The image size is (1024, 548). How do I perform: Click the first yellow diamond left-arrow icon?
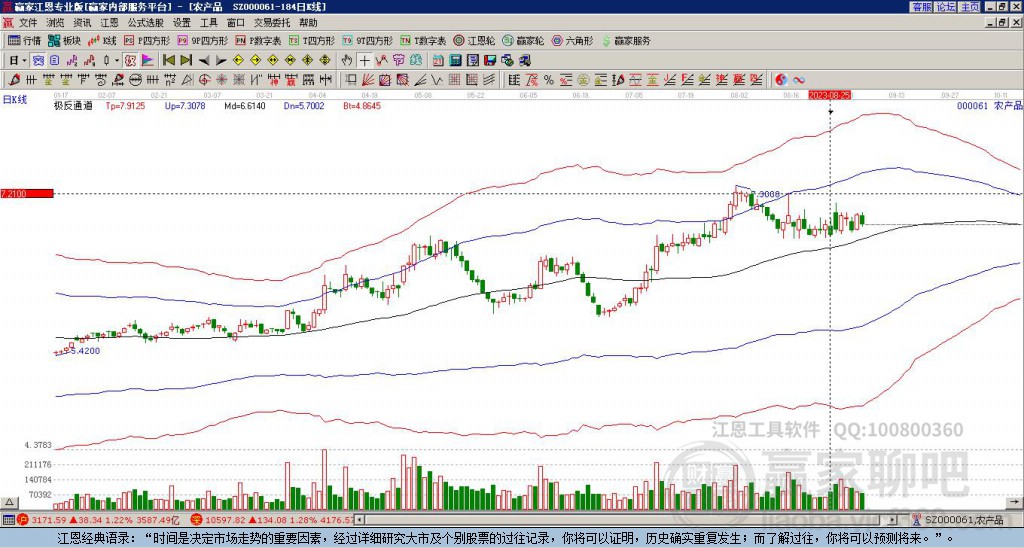[x=238, y=61]
